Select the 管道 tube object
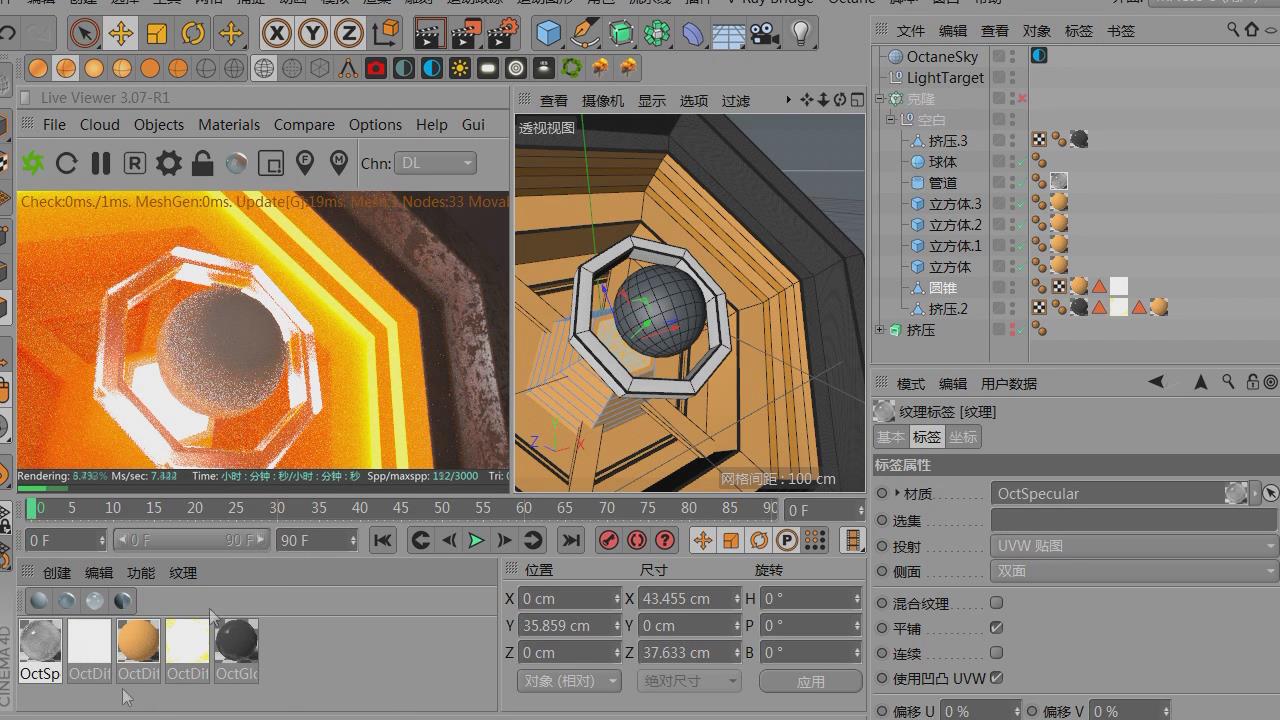This screenshot has width=1280, height=720. (942, 183)
